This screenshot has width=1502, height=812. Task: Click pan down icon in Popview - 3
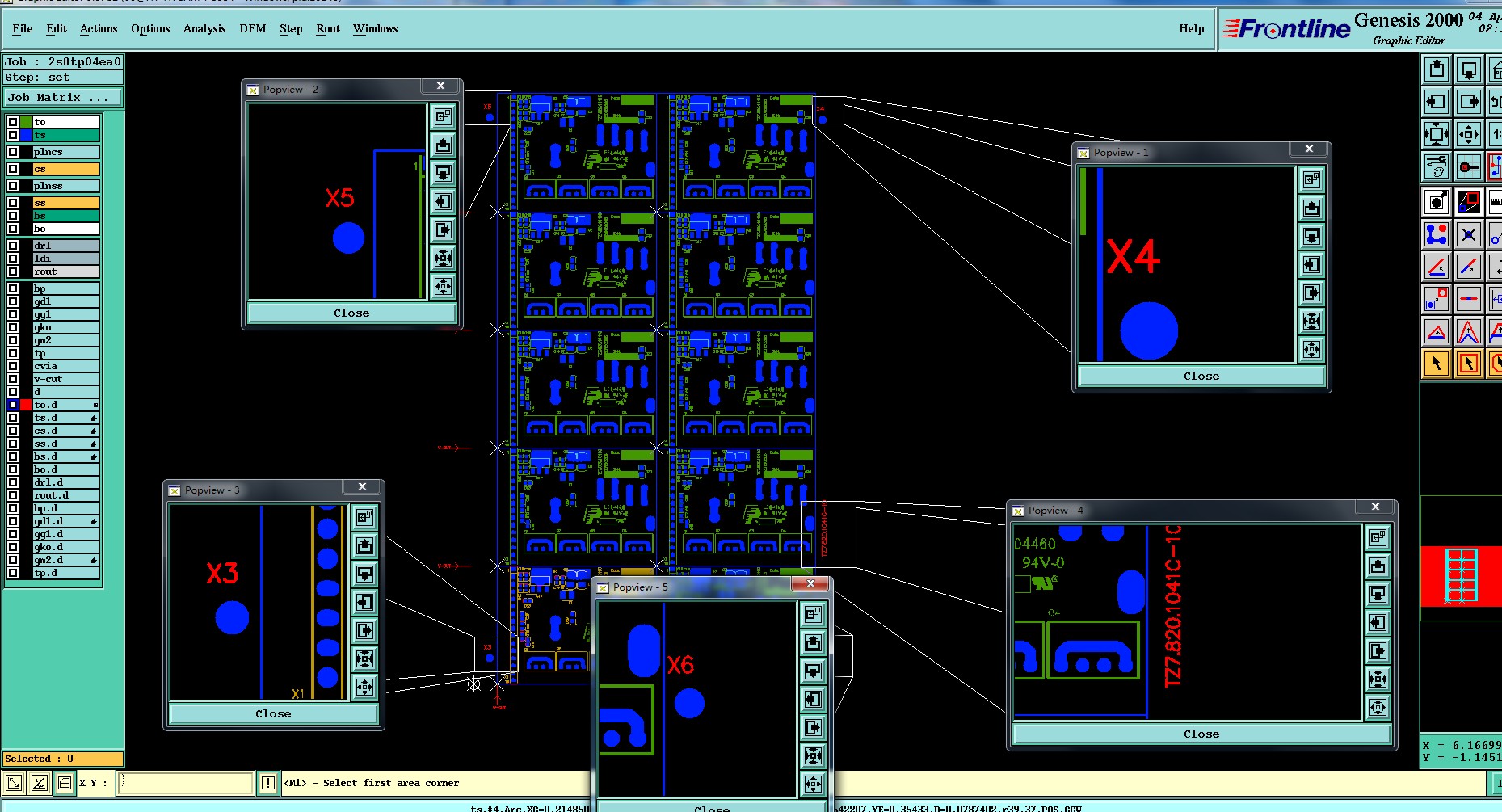coord(364,574)
